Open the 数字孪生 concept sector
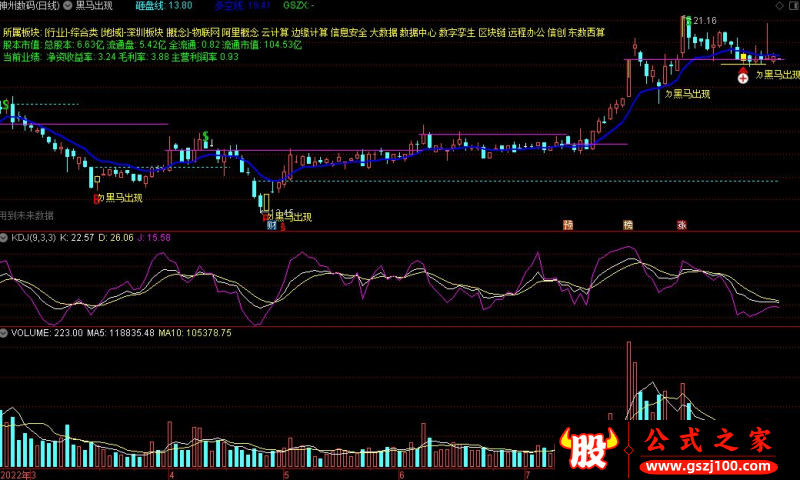This screenshot has height=480, width=800. coord(457,33)
